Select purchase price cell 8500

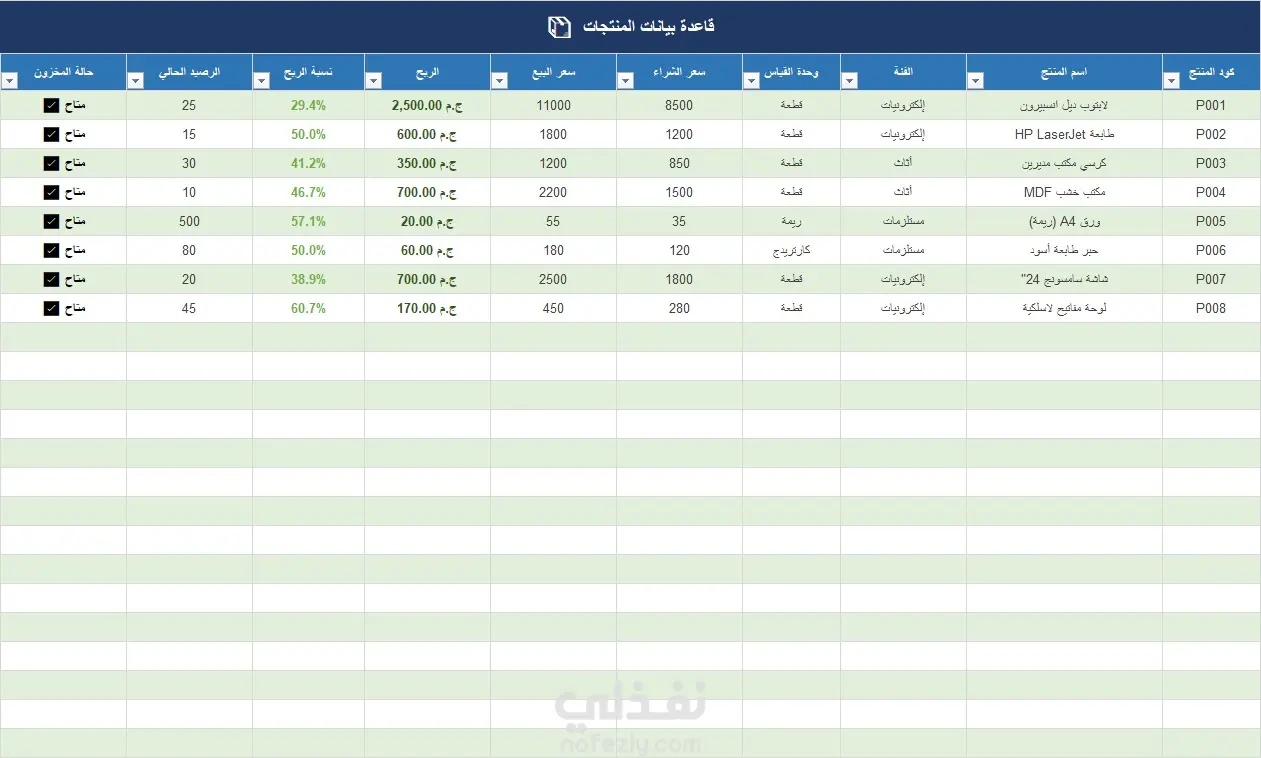[x=679, y=105]
